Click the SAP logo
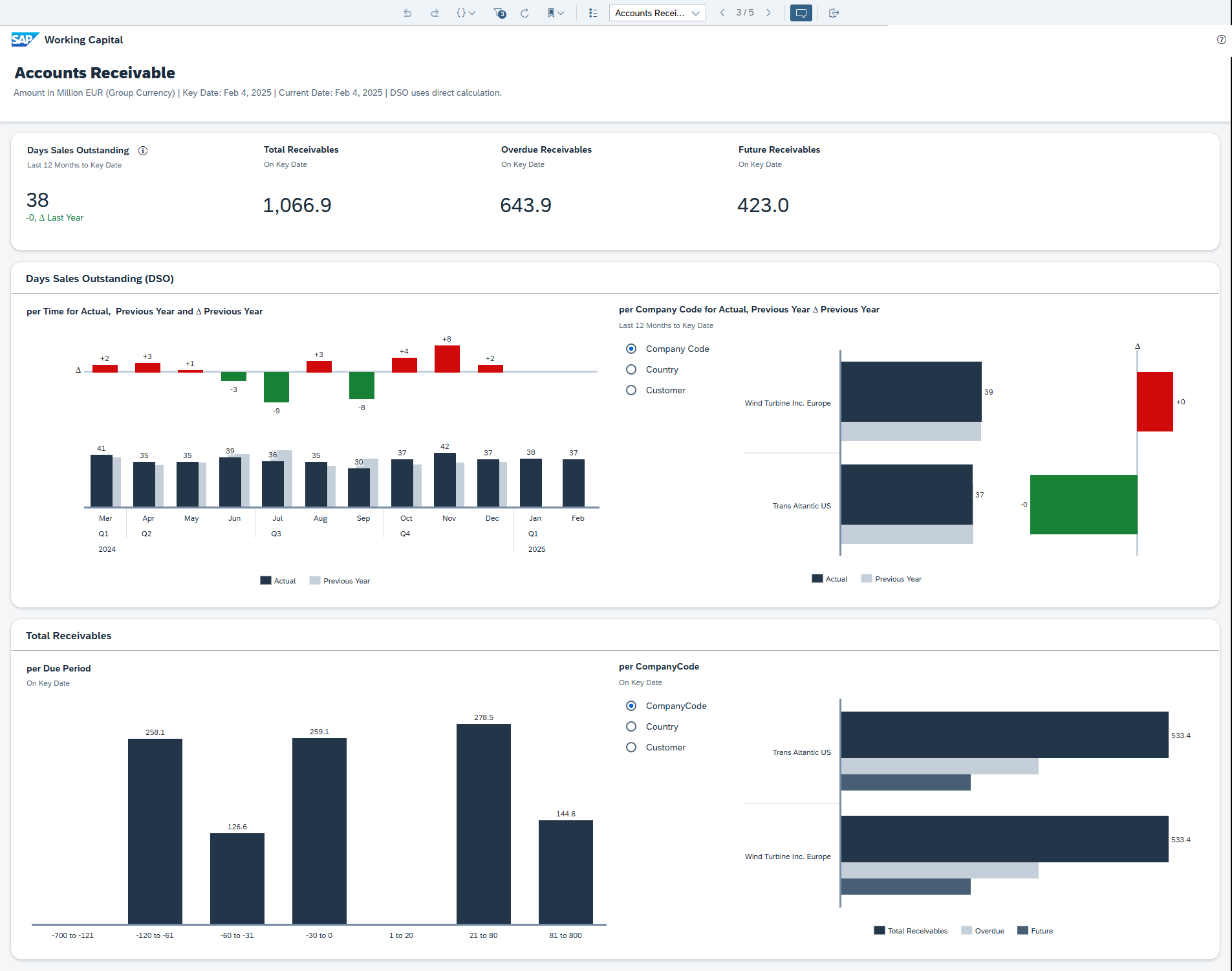 24,39
